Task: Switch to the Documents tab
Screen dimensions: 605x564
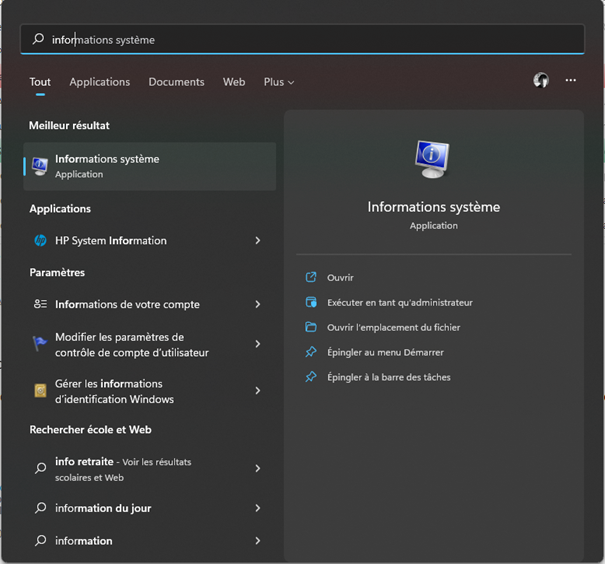Action: click(176, 82)
